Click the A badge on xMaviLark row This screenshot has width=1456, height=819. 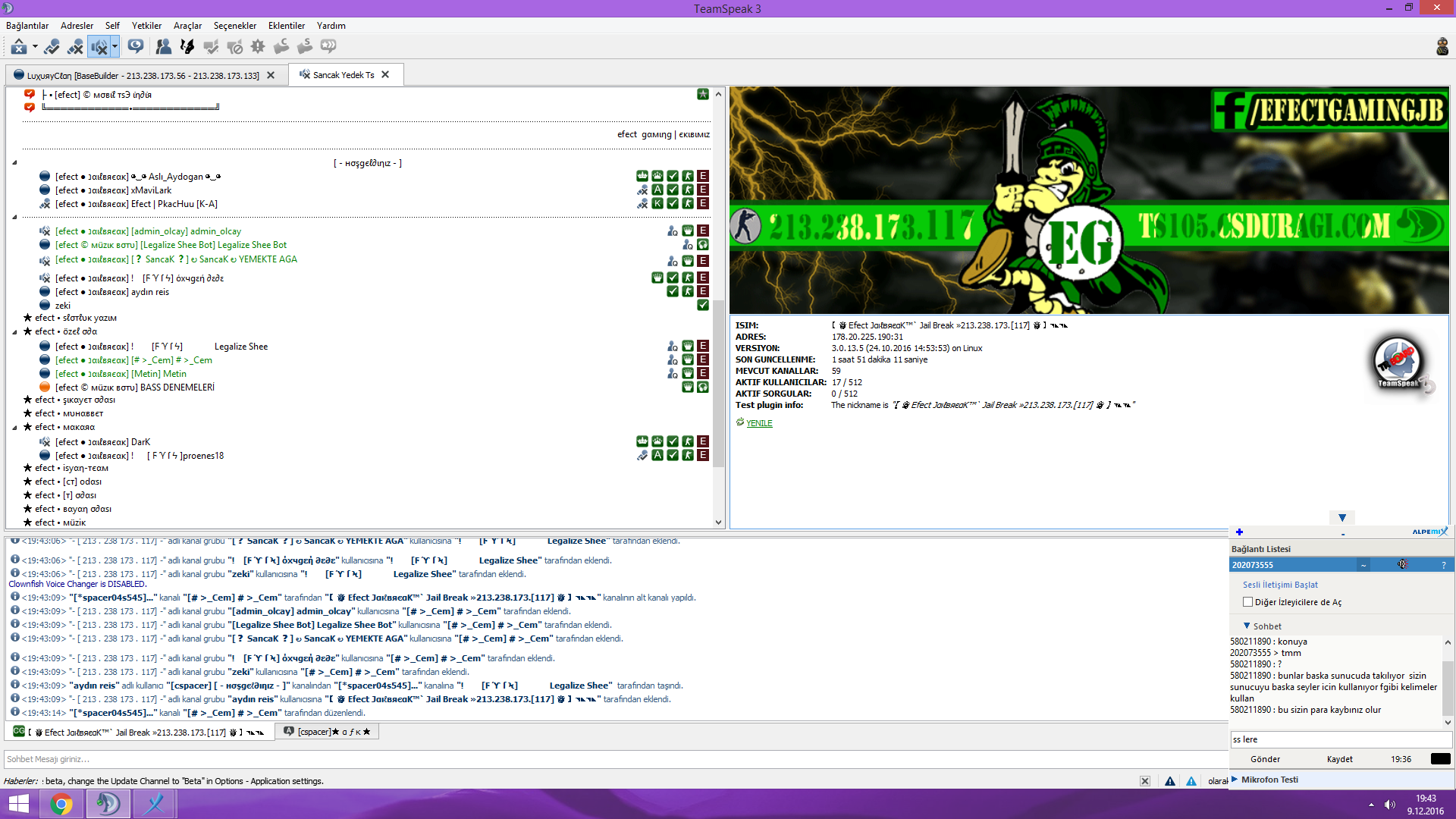pos(657,190)
